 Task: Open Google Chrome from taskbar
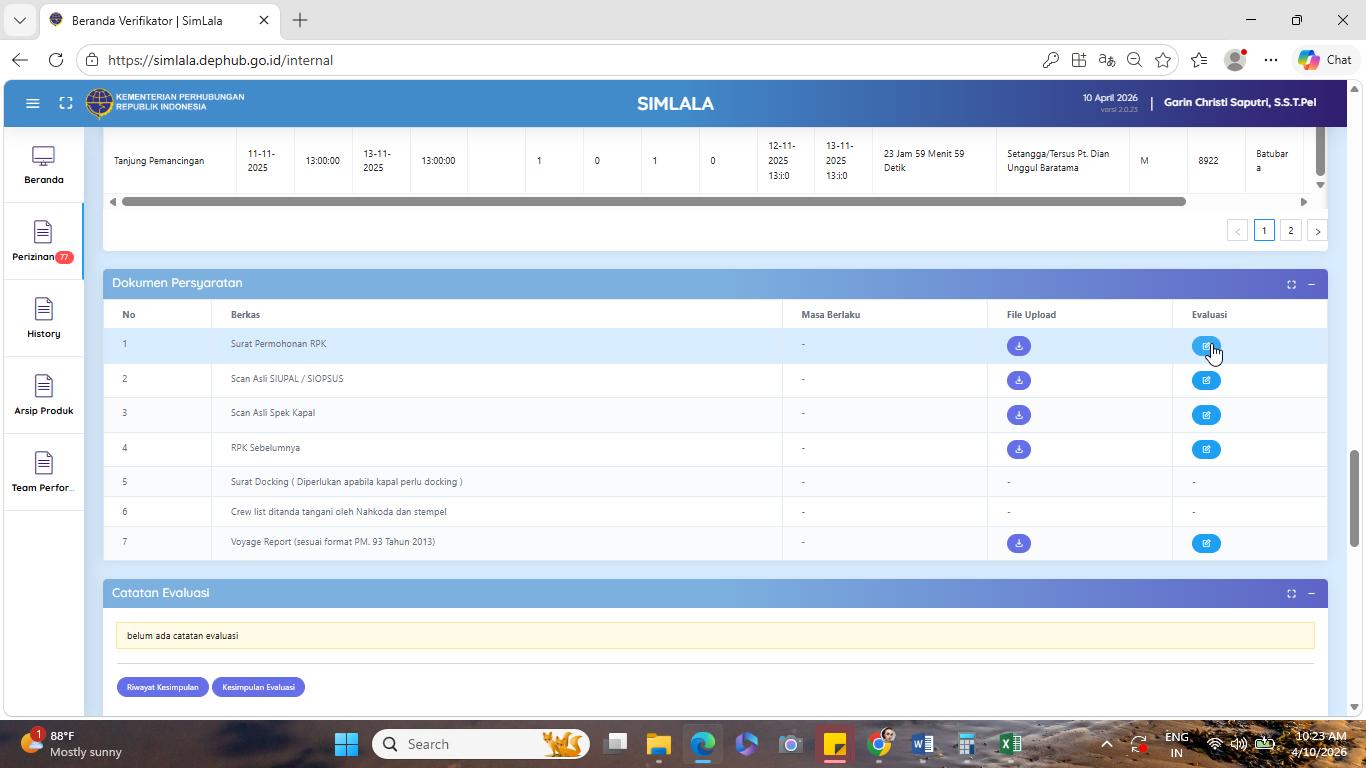pos(879,744)
